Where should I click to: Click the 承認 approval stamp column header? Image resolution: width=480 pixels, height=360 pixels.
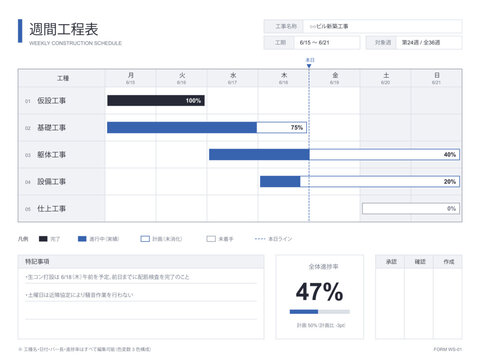[x=391, y=262]
